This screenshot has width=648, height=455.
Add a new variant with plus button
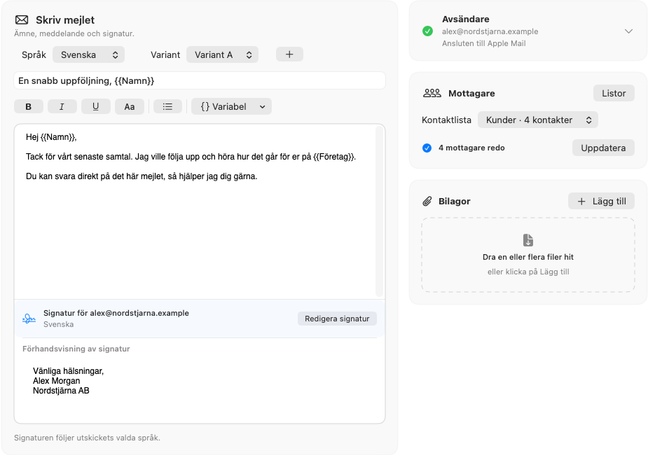pos(289,55)
